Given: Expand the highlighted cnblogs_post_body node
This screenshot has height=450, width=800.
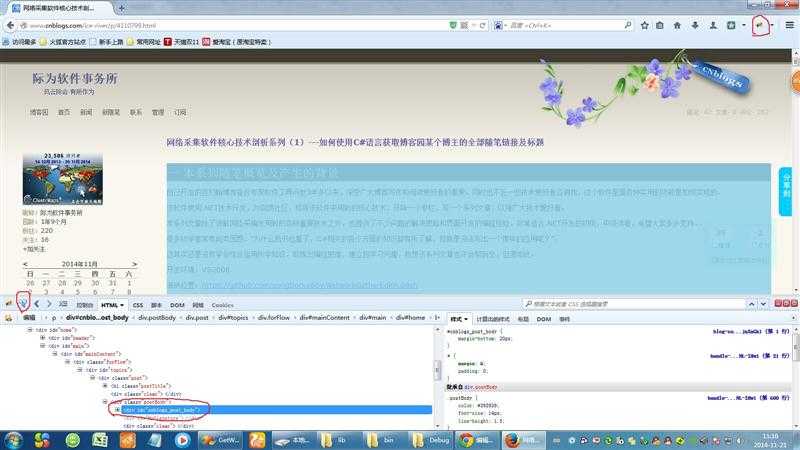Looking at the screenshot, I should point(117,410).
